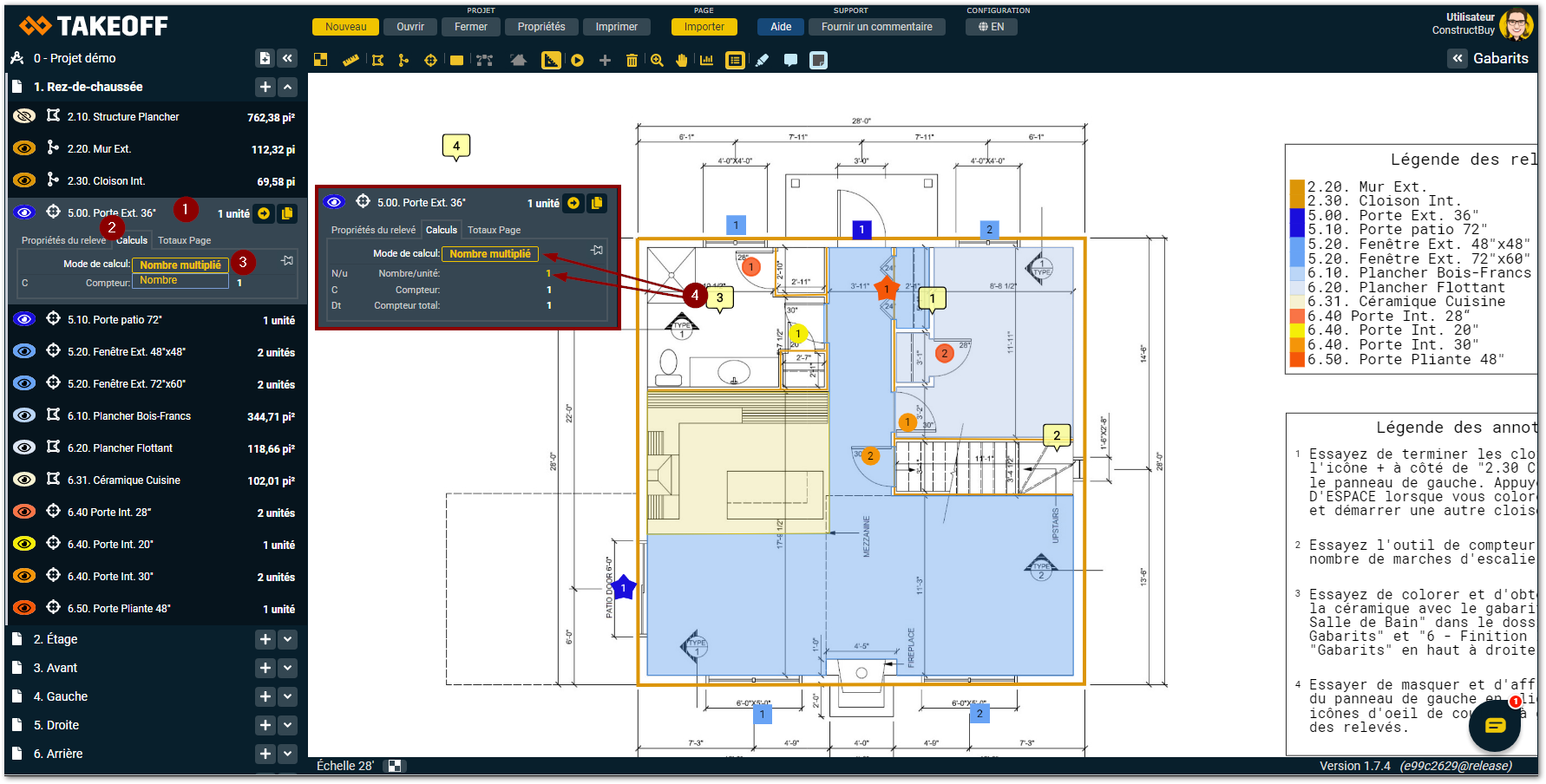Open the Mode de calcul dropdown

(x=180, y=265)
